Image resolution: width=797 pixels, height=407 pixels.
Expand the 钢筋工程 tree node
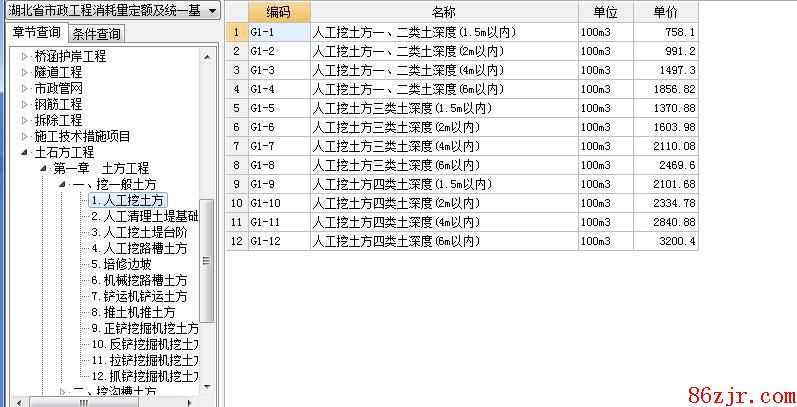click(x=25, y=105)
